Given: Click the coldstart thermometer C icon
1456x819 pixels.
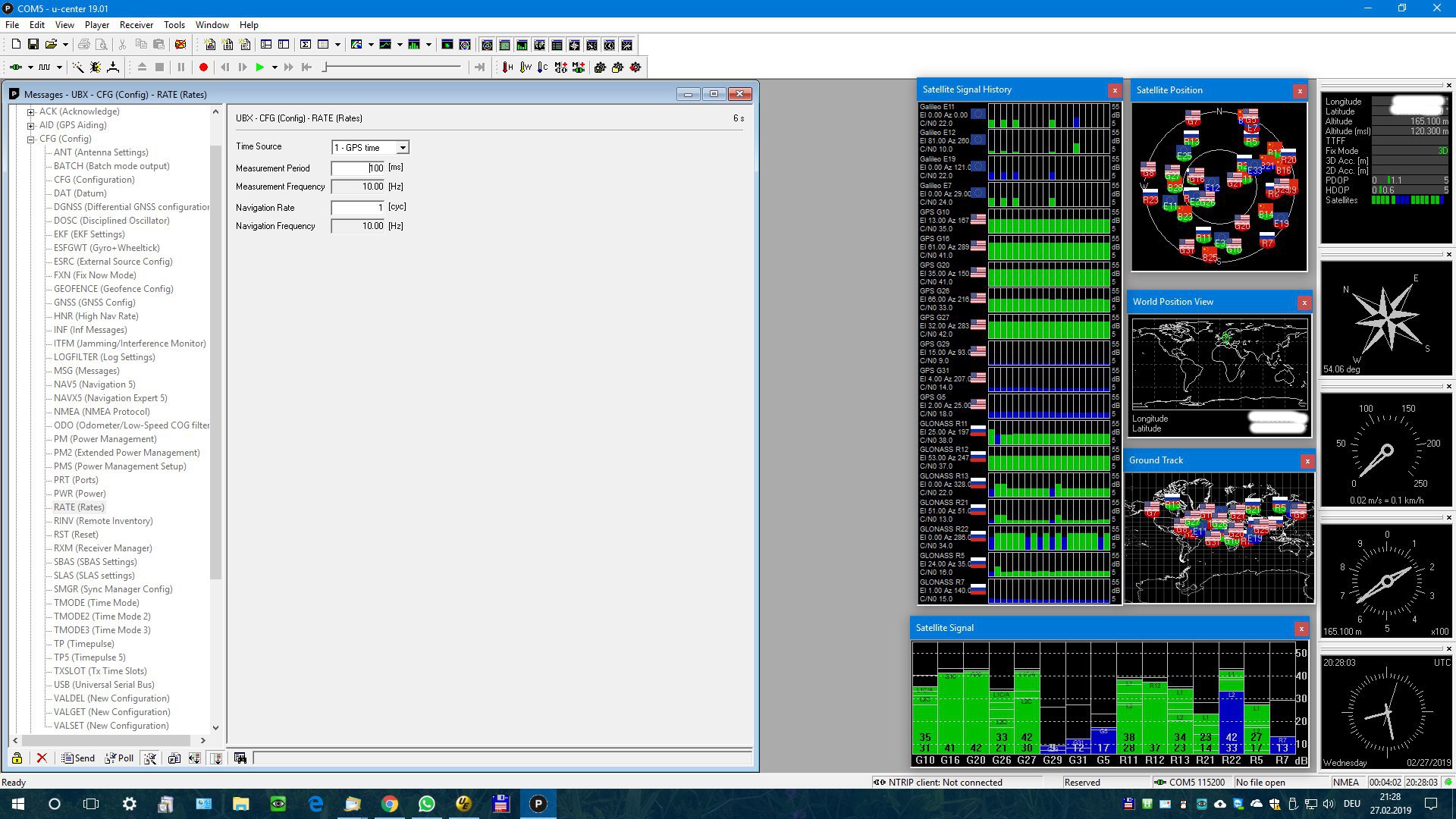Looking at the screenshot, I should click(542, 67).
